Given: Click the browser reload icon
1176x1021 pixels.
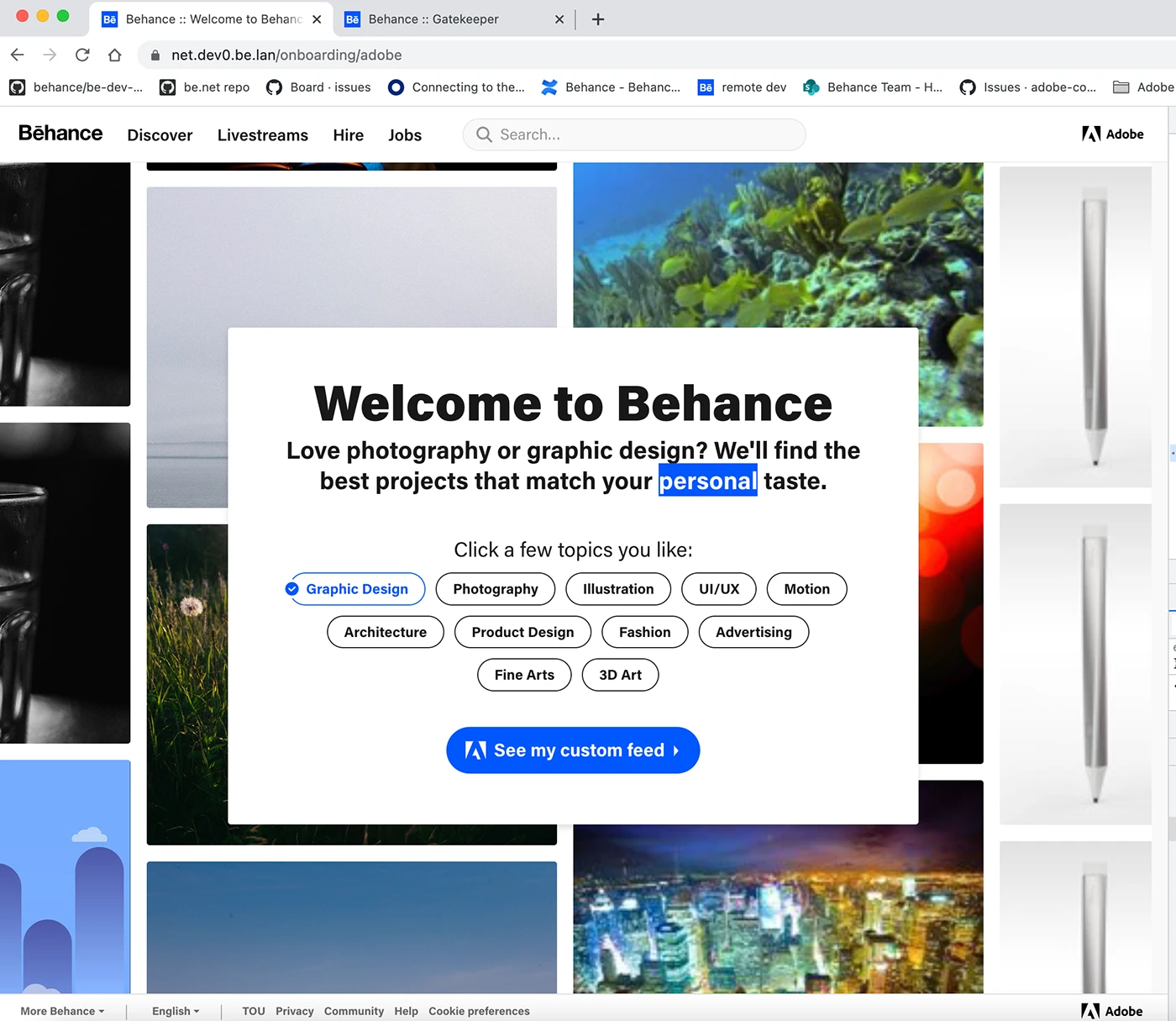Looking at the screenshot, I should pyautogui.click(x=82, y=55).
